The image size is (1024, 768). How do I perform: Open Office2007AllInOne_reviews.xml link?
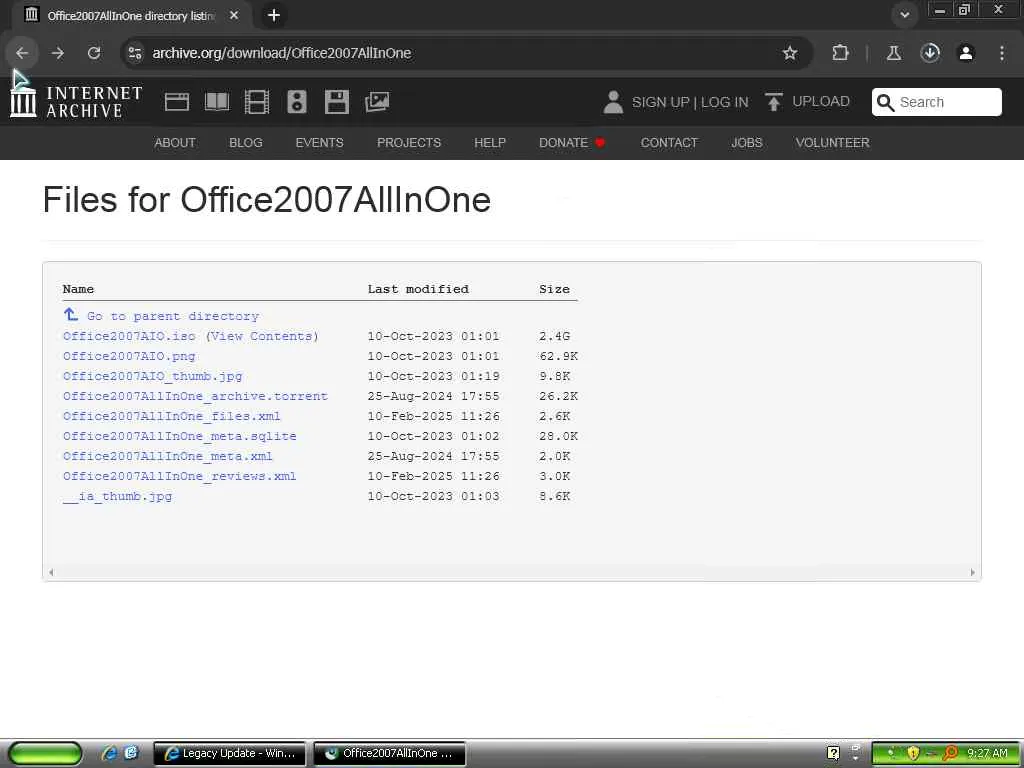click(x=180, y=476)
